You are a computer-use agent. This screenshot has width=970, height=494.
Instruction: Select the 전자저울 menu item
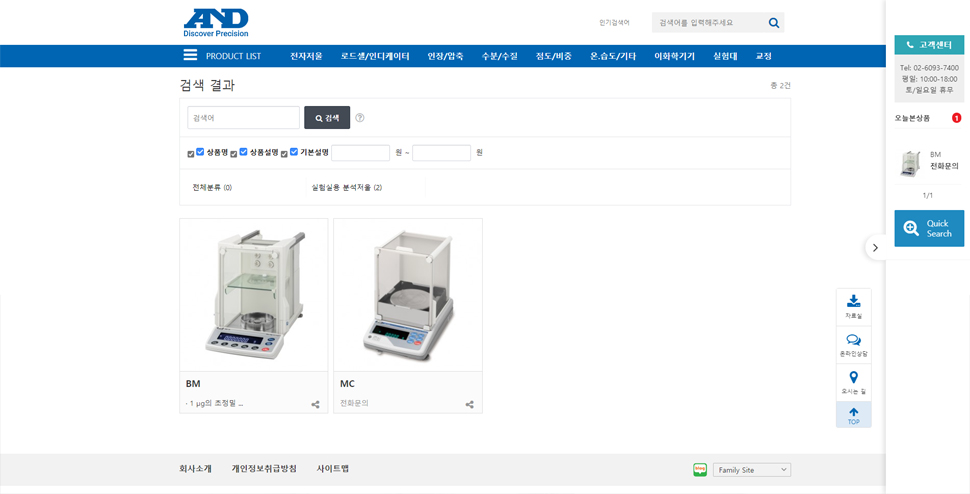306,56
